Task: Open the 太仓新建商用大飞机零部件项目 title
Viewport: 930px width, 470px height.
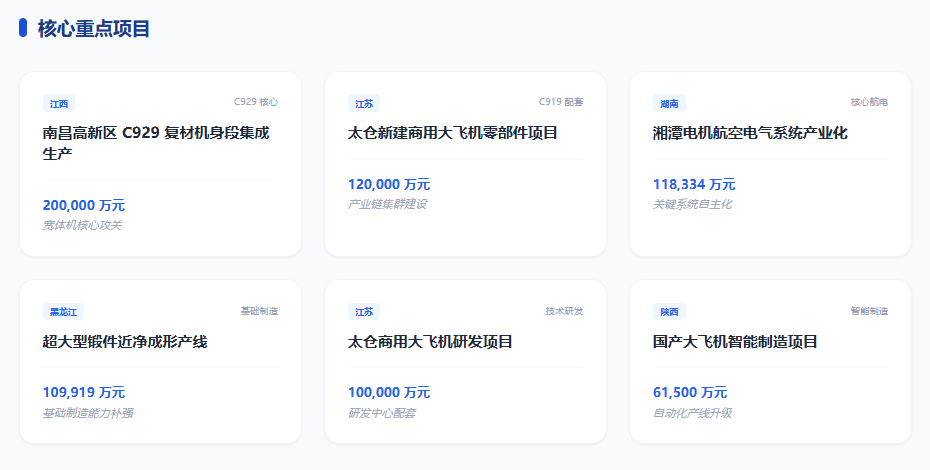Action: [x=453, y=133]
